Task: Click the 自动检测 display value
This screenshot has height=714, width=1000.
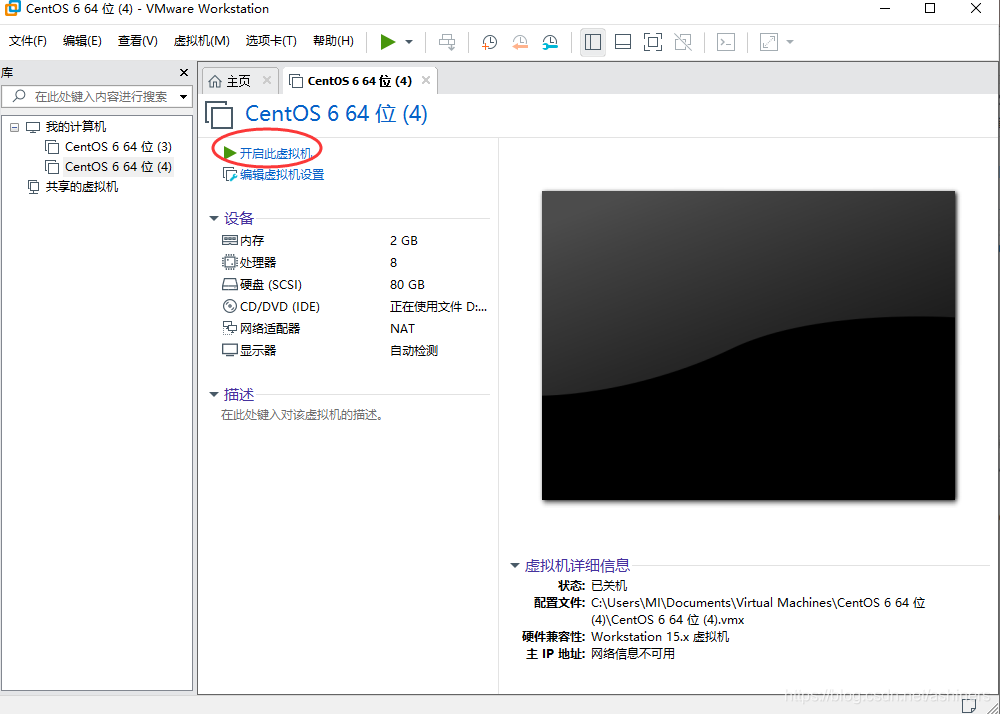Action: click(x=414, y=351)
